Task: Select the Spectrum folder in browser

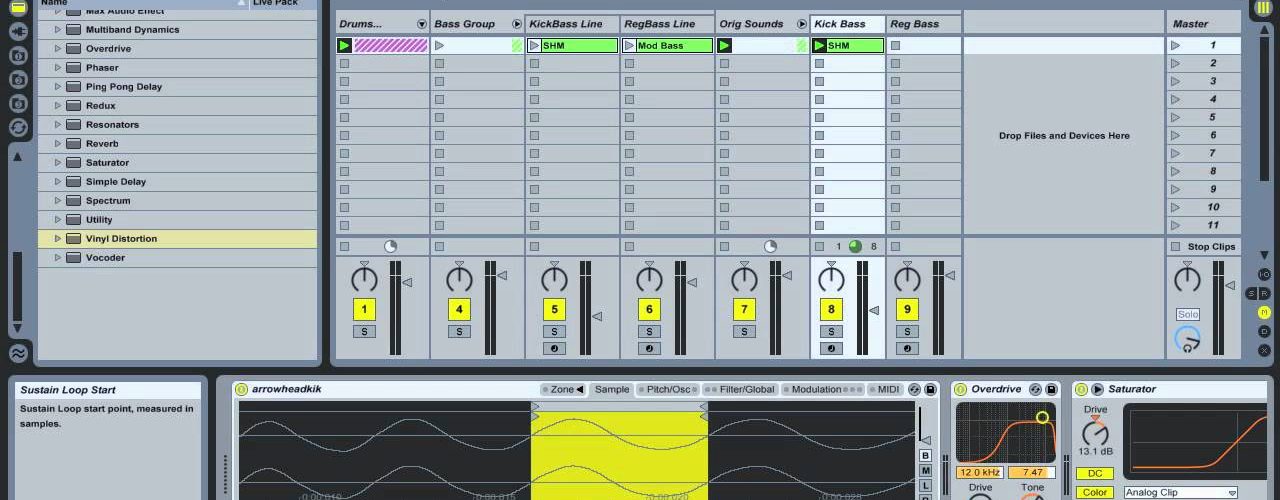Action: pos(108,201)
